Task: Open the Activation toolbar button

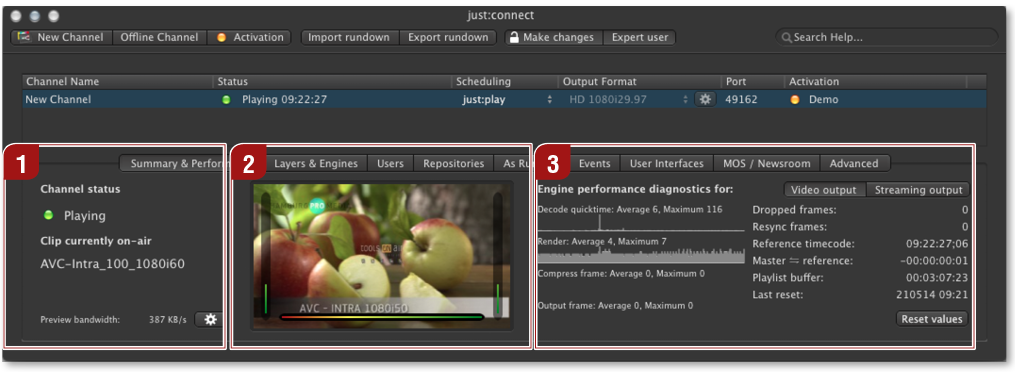Action: [250, 38]
